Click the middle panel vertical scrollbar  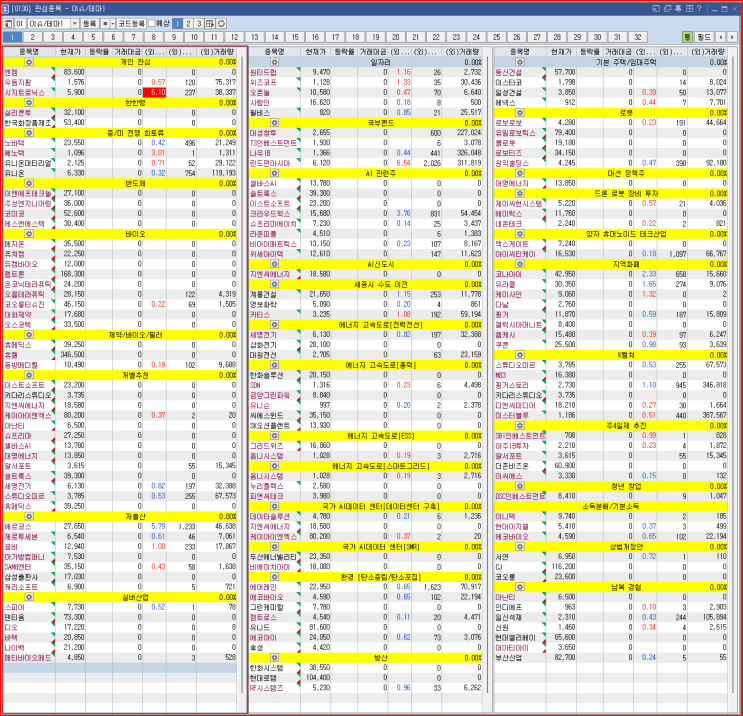pyautogui.click(x=488, y=374)
